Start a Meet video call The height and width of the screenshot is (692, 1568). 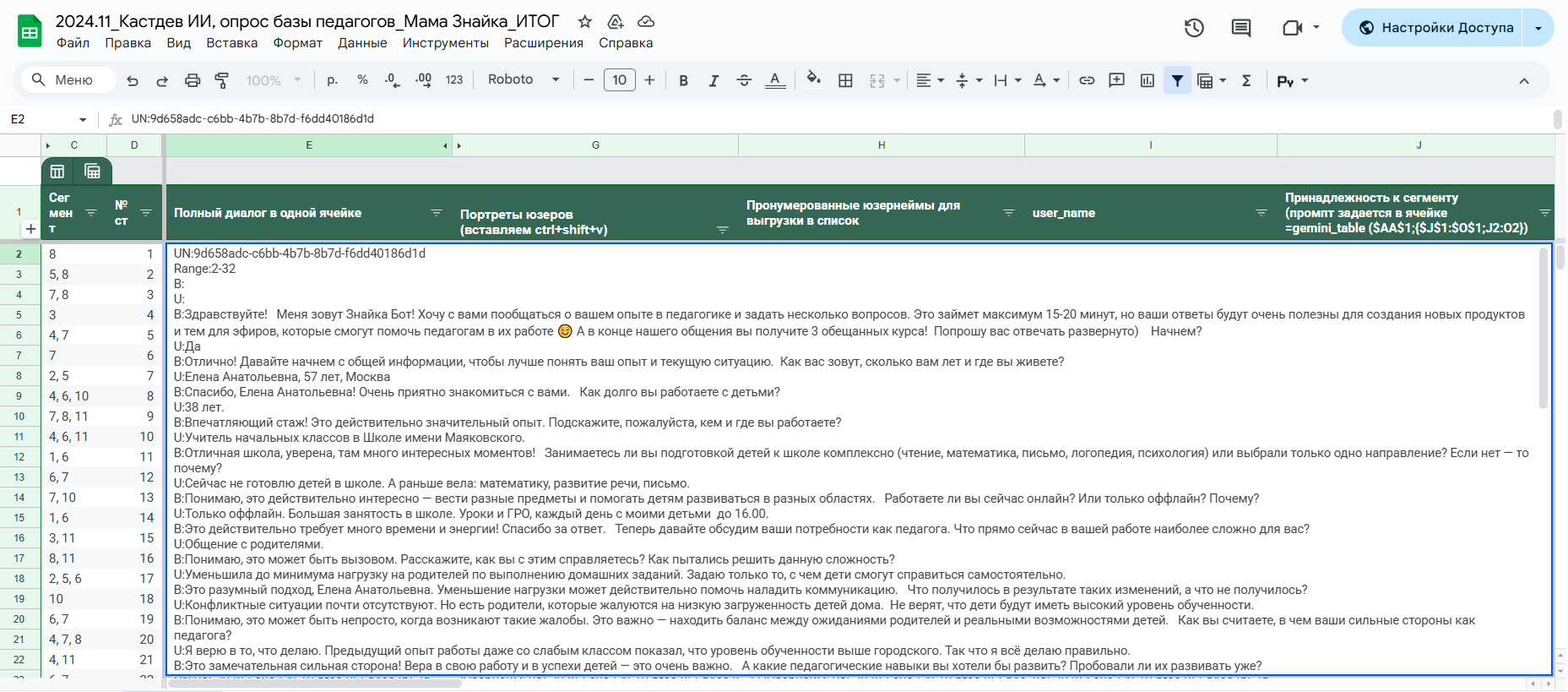tap(1293, 28)
